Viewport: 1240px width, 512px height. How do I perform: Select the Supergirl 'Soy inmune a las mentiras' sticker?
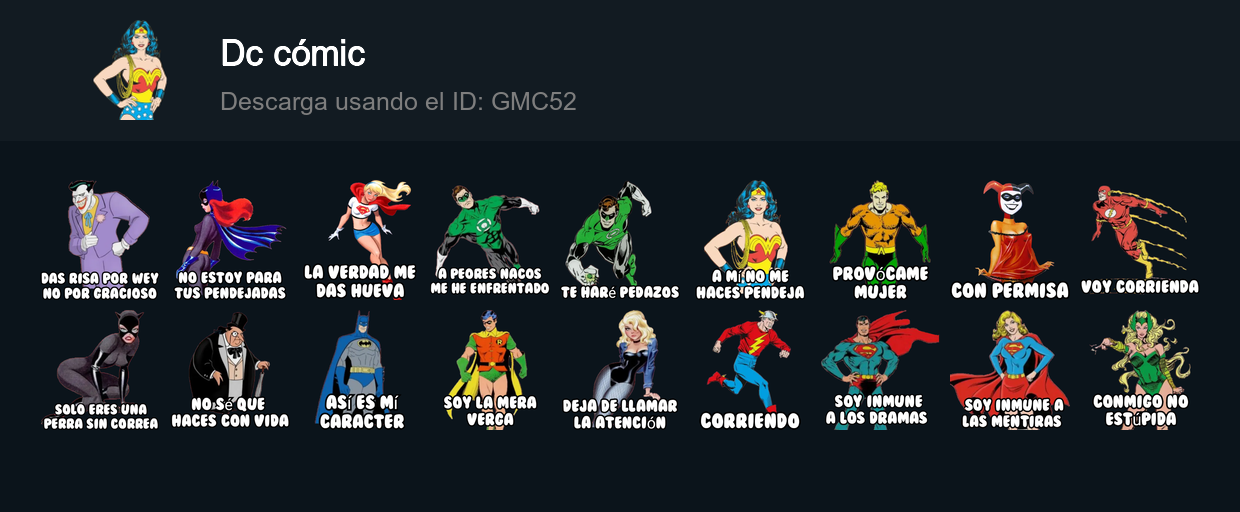[x=1010, y=371]
